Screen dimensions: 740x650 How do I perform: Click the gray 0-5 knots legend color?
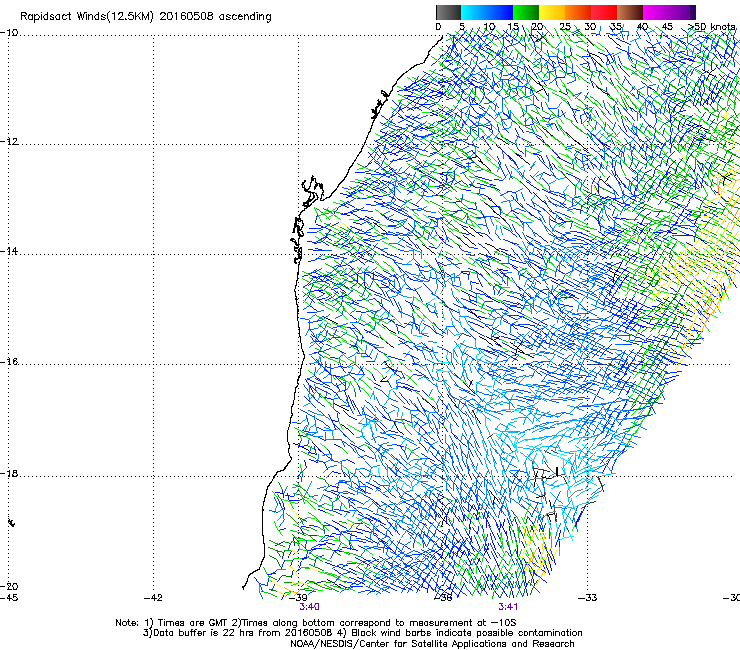click(x=448, y=12)
